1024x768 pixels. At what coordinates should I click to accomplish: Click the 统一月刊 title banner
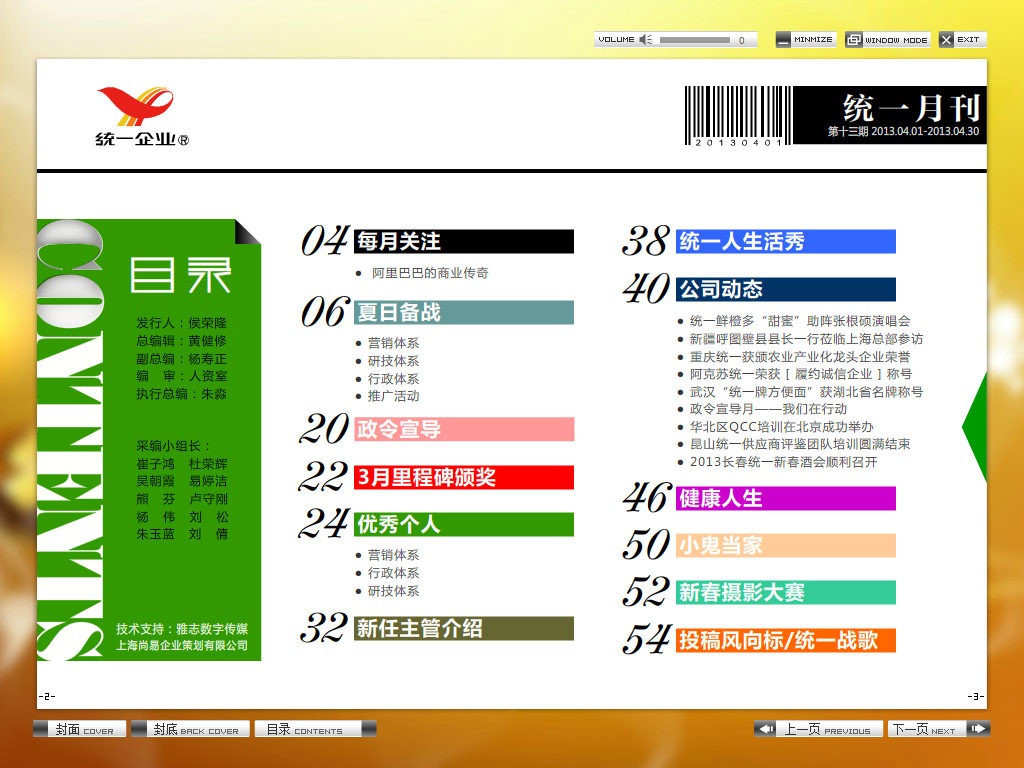pyautogui.click(x=889, y=115)
